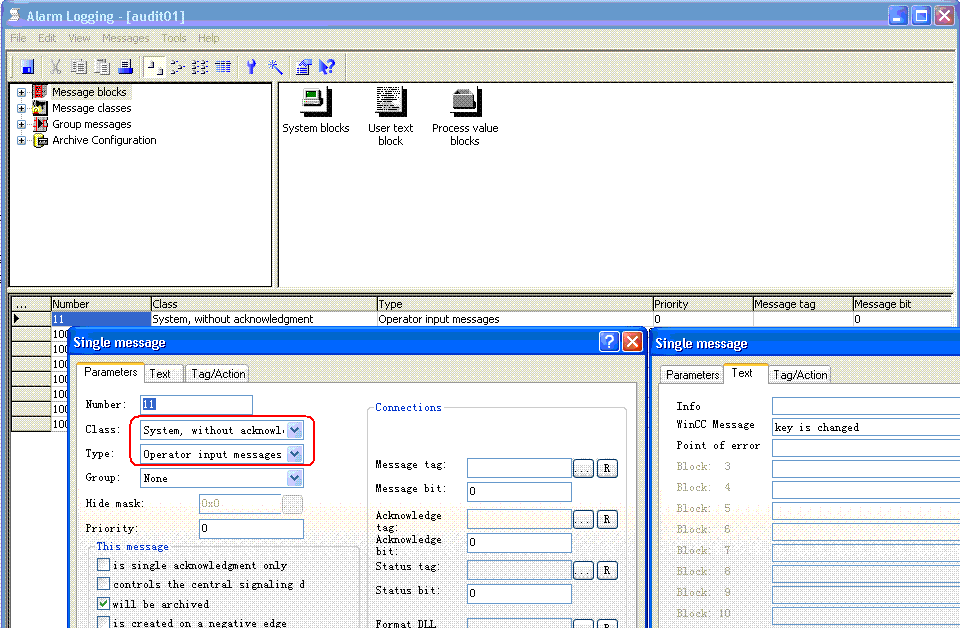Open the Class dropdown
This screenshot has width=960, height=628.
pos(294,430)
